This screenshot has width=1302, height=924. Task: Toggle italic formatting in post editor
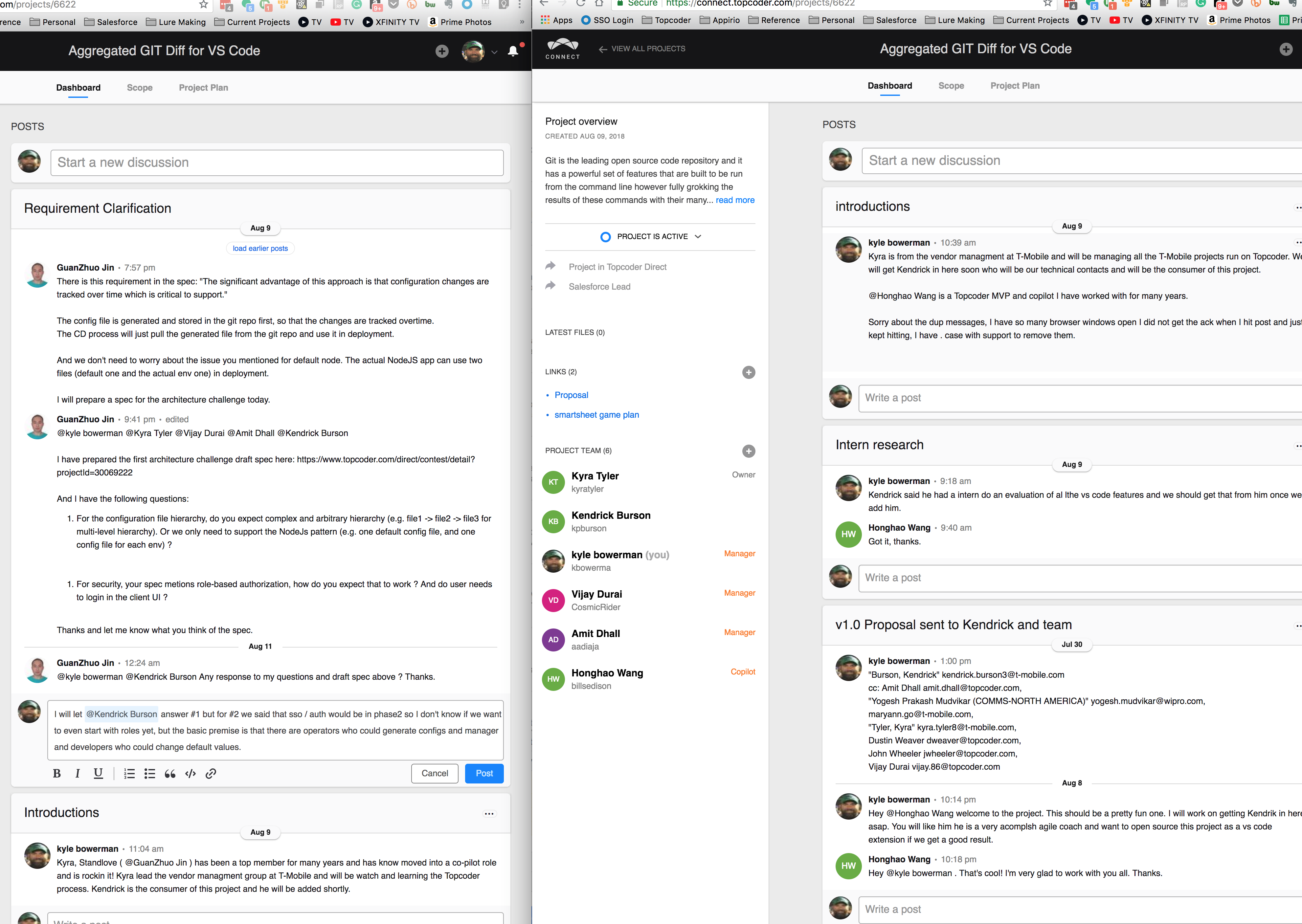78,773
